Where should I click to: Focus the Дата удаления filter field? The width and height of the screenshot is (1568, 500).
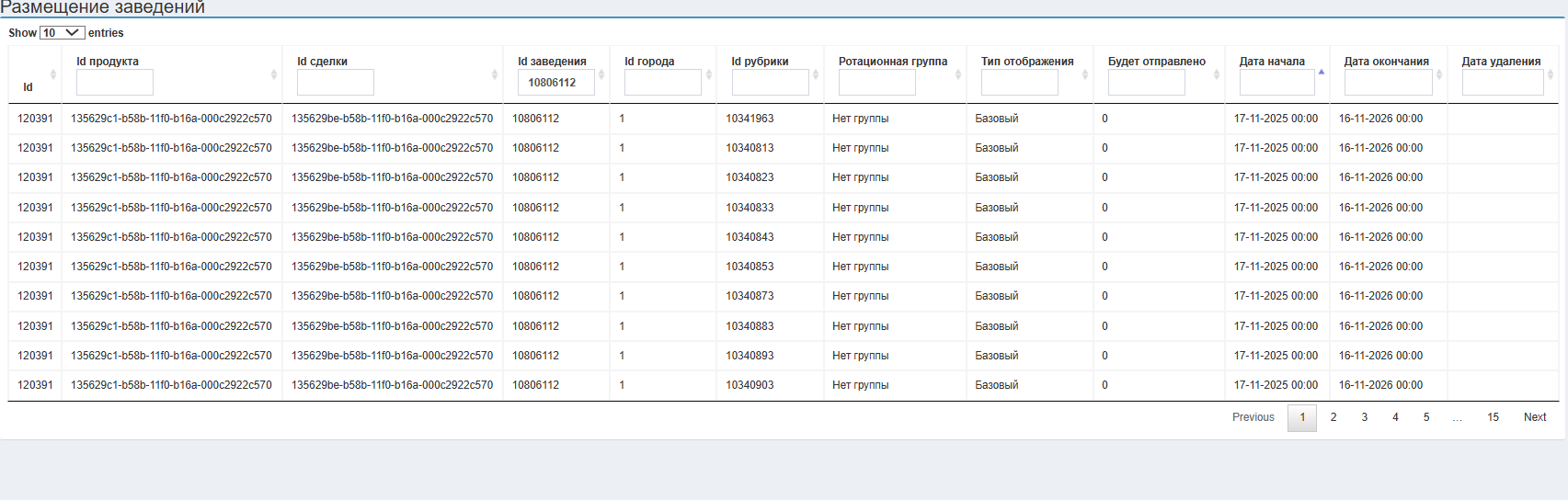[1502, 83]
